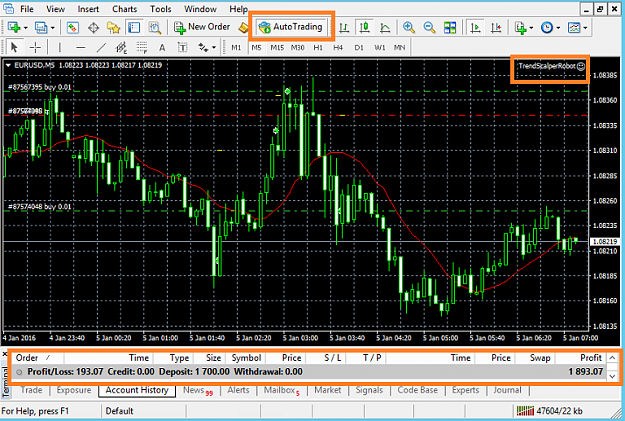Image resolution: width=625 pixels, height=421 pixels.
Task: Zoom out on the chart
Action: pos(429,28)
